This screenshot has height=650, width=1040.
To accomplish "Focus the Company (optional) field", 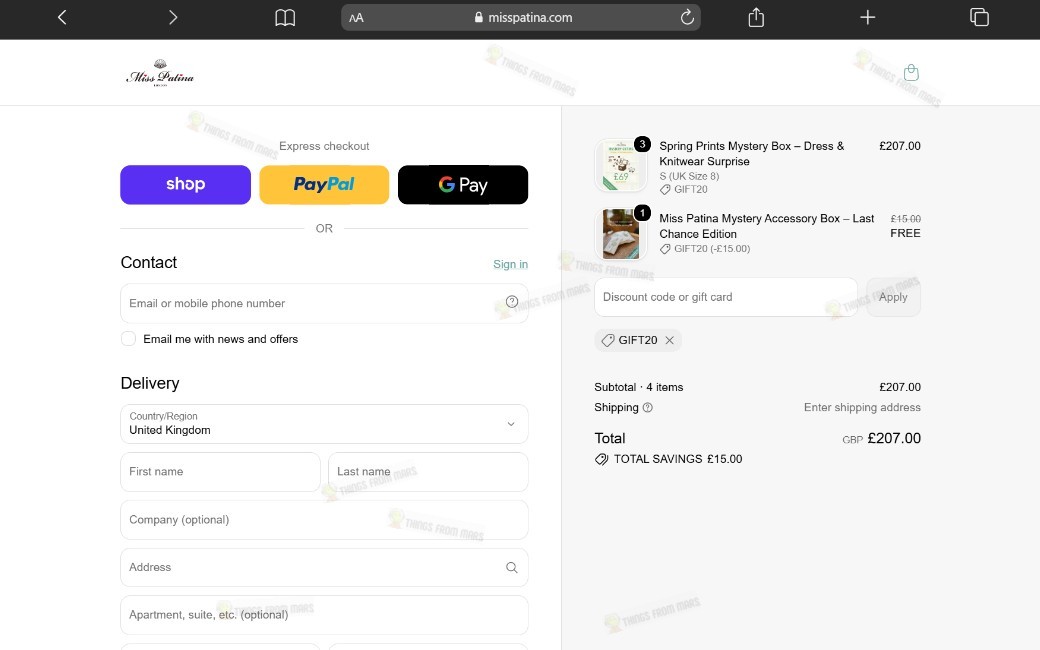I will [x=324, y=519].
